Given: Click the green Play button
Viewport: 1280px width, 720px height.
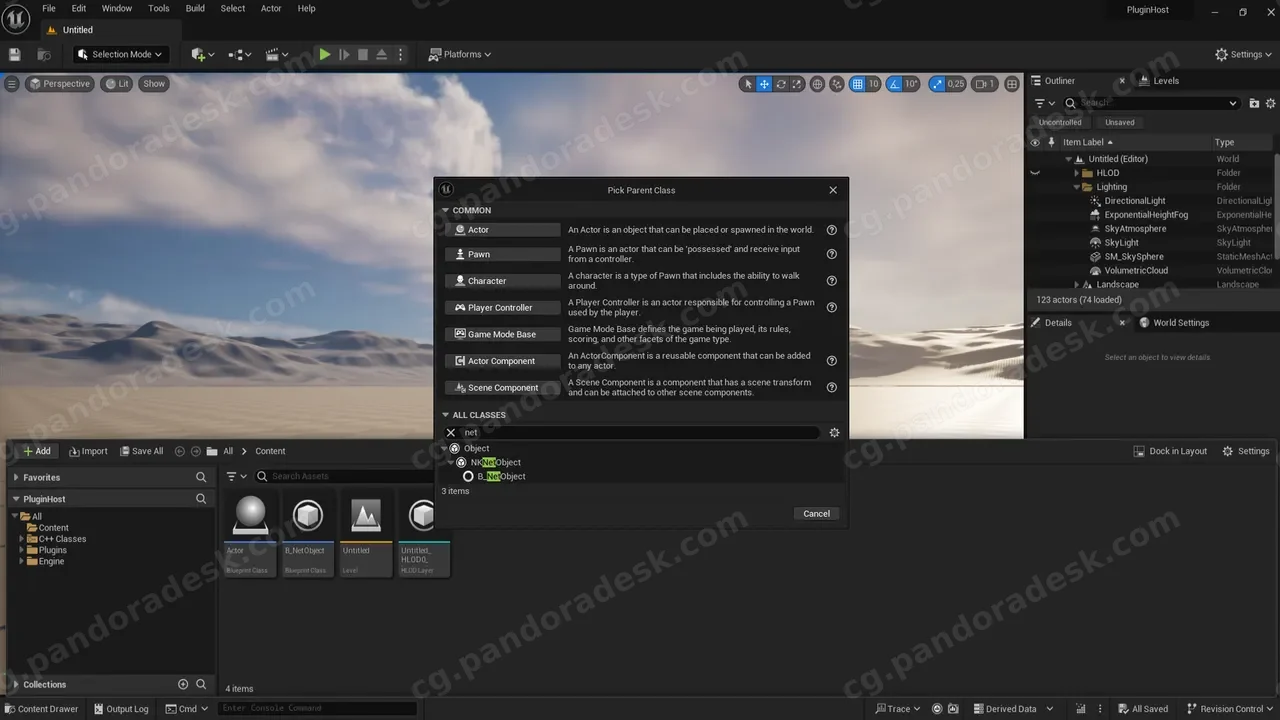Looking at the screenshot, I should [325, 55].
